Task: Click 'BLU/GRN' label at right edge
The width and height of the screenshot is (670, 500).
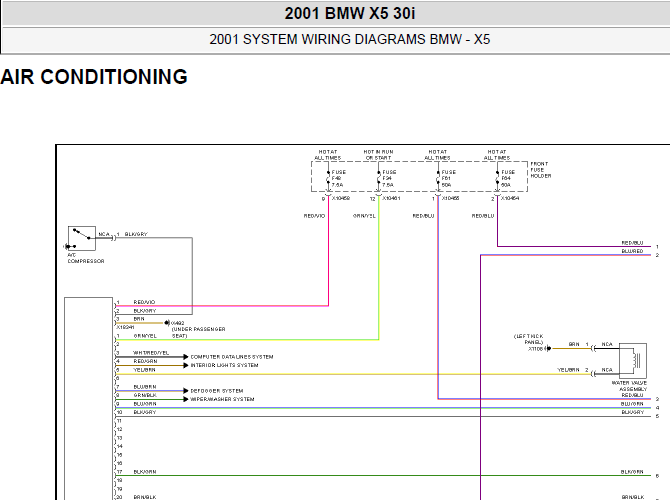Action: pyautogui.click(x=632, y=403)
